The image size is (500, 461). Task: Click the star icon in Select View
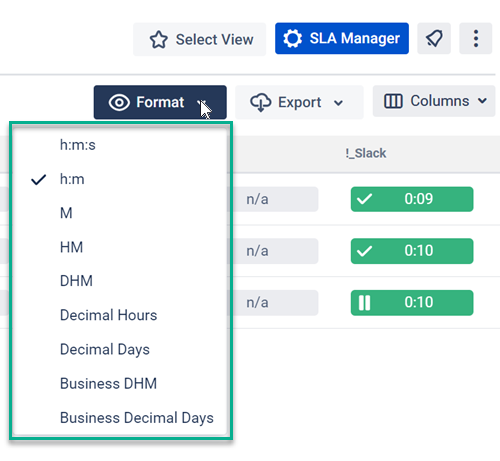point(159,40)
